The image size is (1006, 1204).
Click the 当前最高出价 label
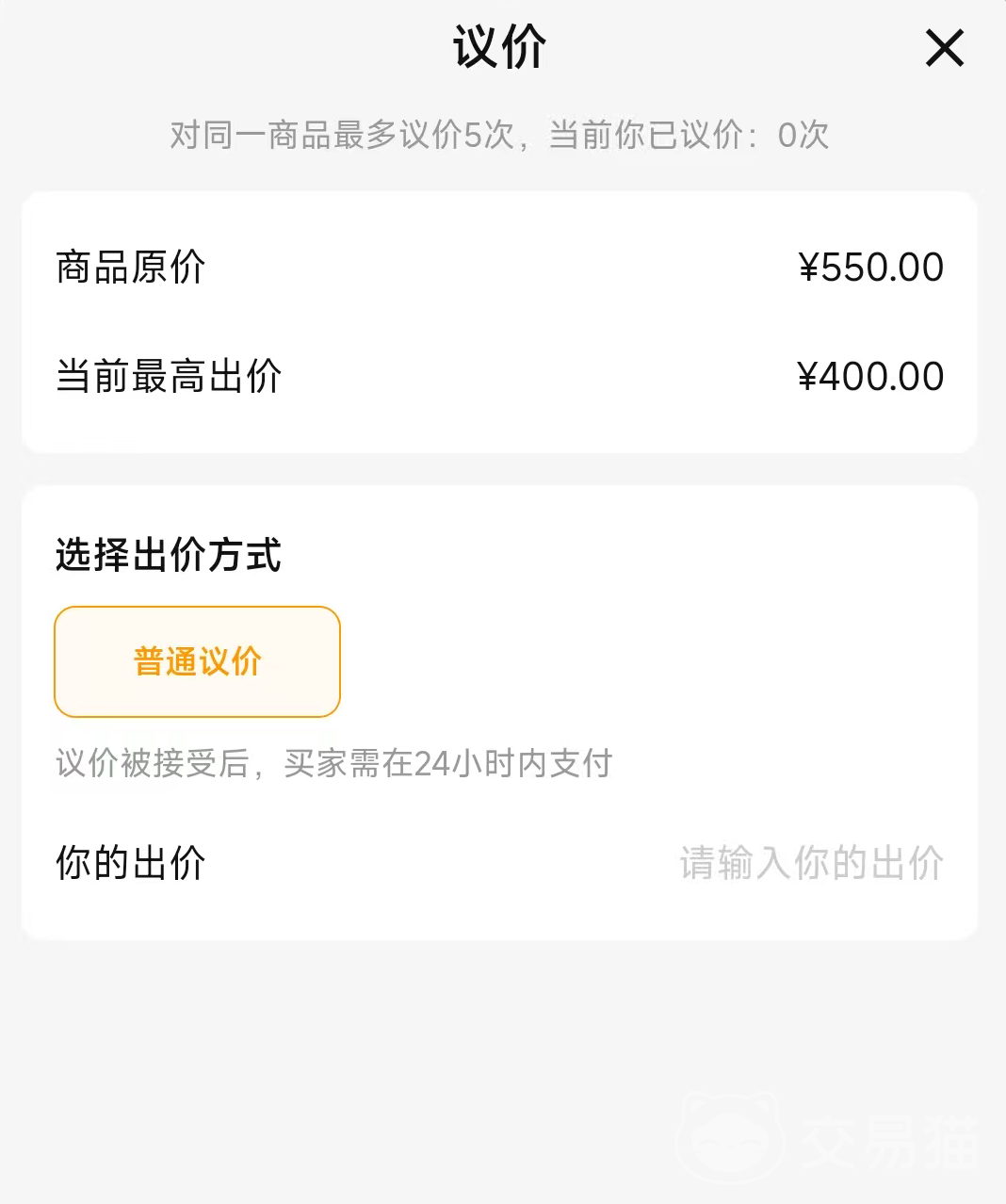169,377
